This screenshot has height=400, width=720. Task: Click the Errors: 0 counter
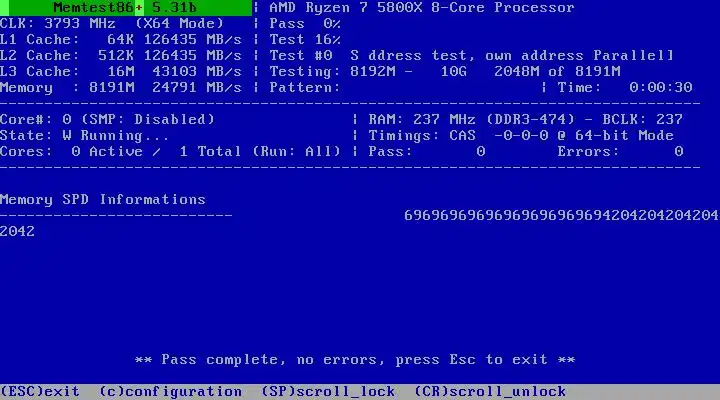click(x=620, y=152)
